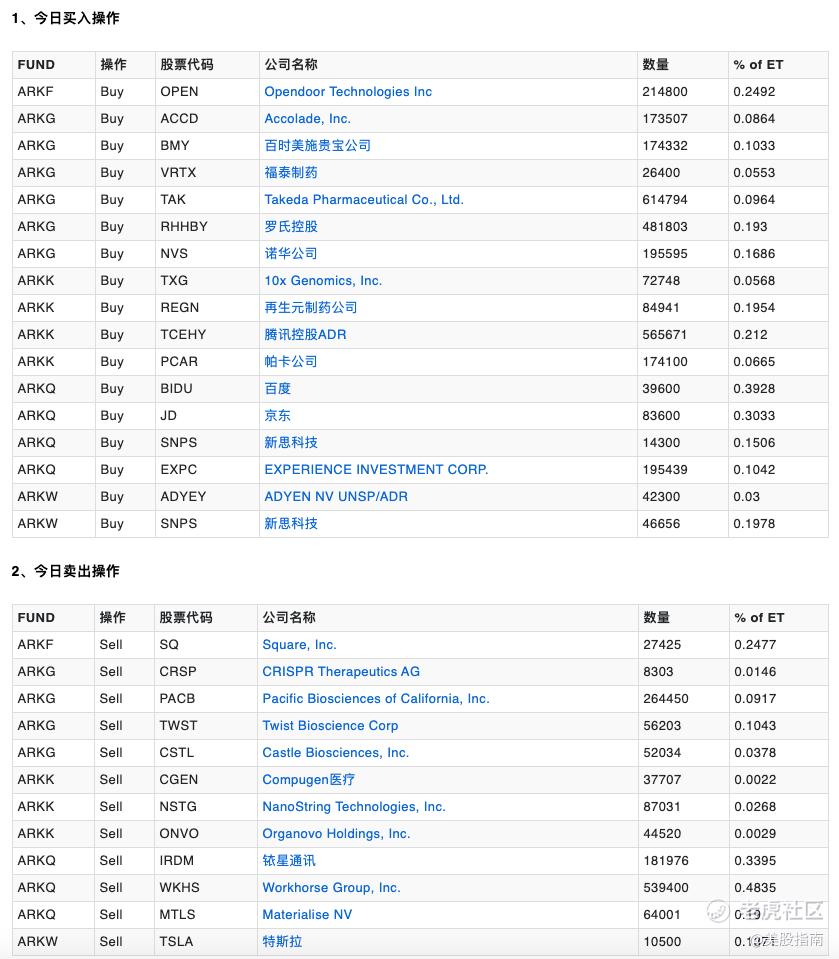Select the ticker code "TSLA"
The image size is (839, 959).
[x=176, y=941]
